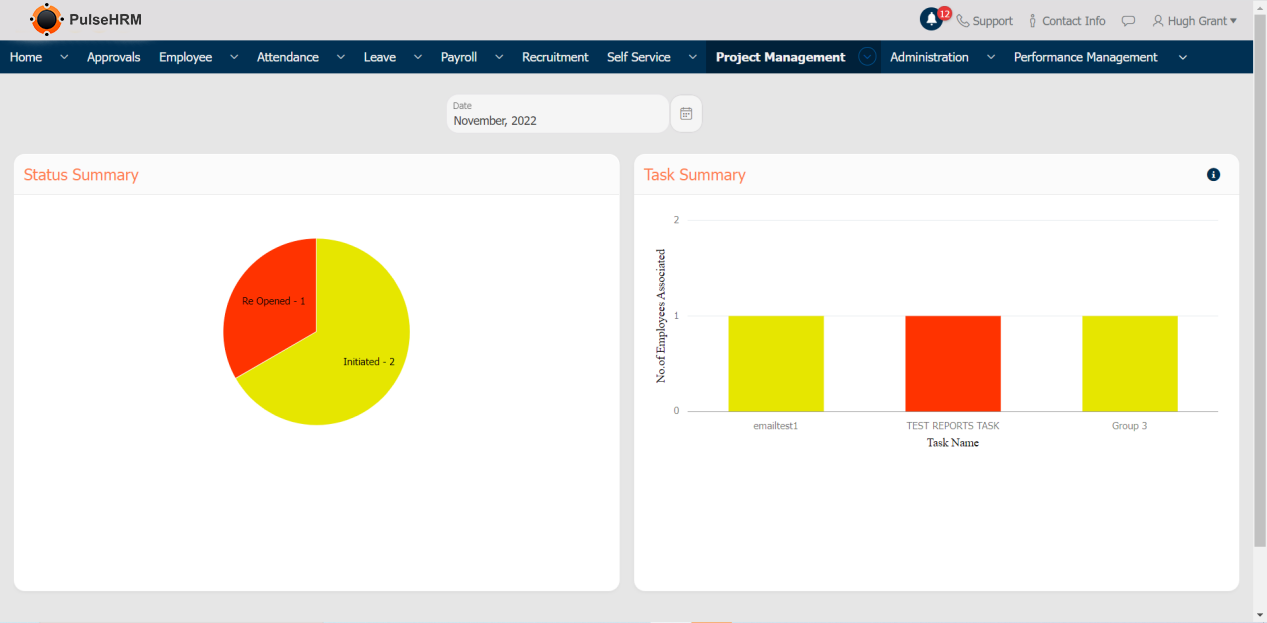Click the Task Summary info icon

tap(1213, 175)
